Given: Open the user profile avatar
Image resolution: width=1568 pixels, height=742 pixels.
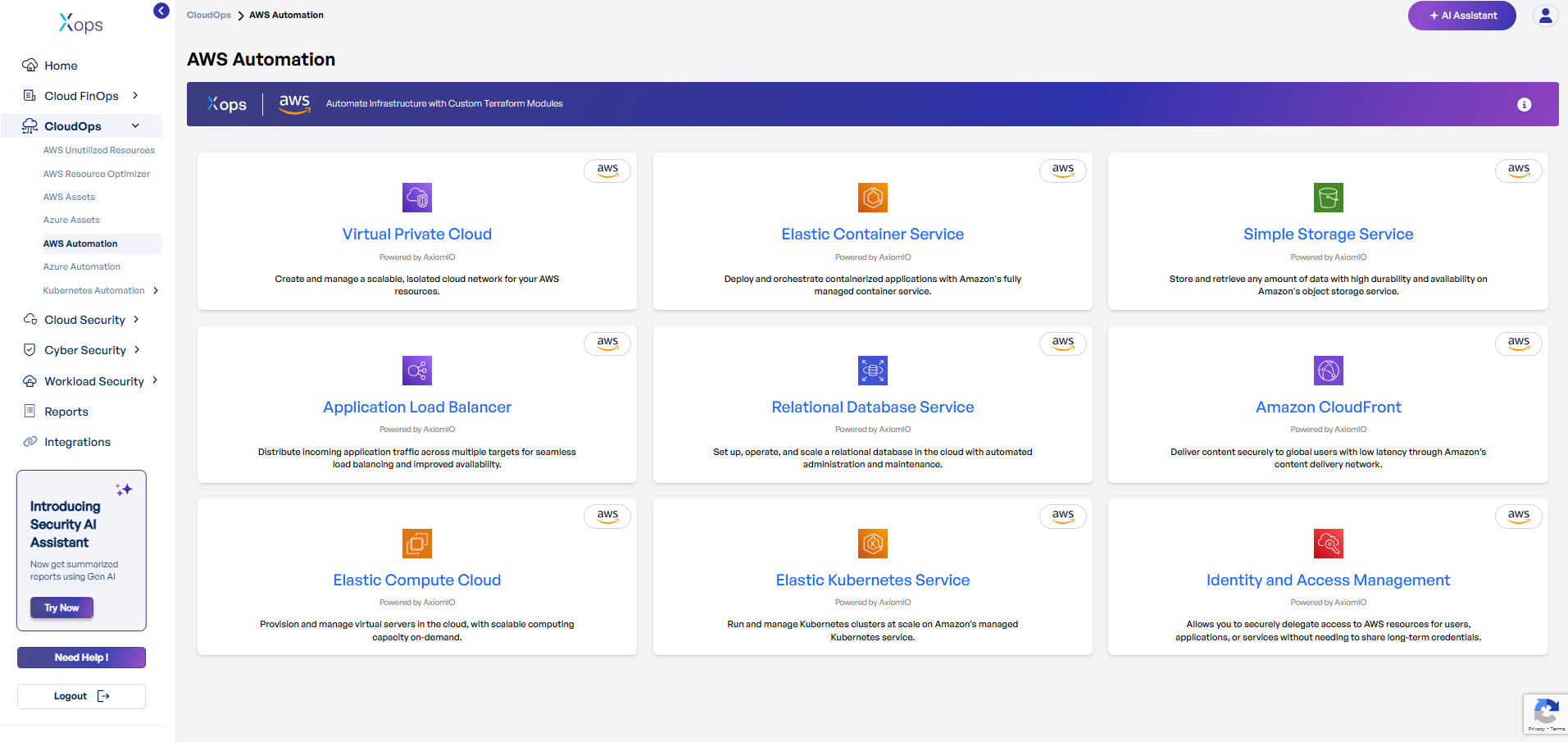Looking at the screenshot, I should coord(1545,16).
